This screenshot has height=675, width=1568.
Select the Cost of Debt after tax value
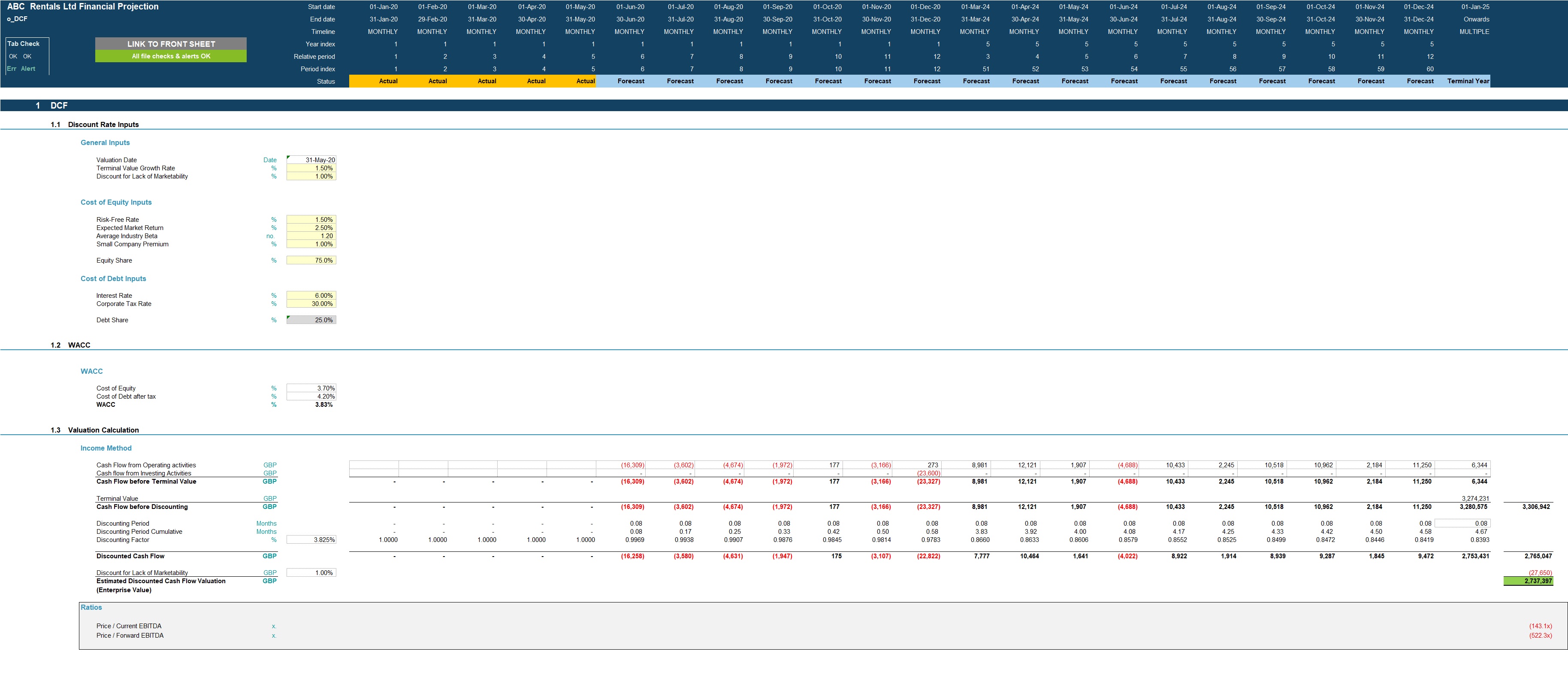[x=311, y=396]
